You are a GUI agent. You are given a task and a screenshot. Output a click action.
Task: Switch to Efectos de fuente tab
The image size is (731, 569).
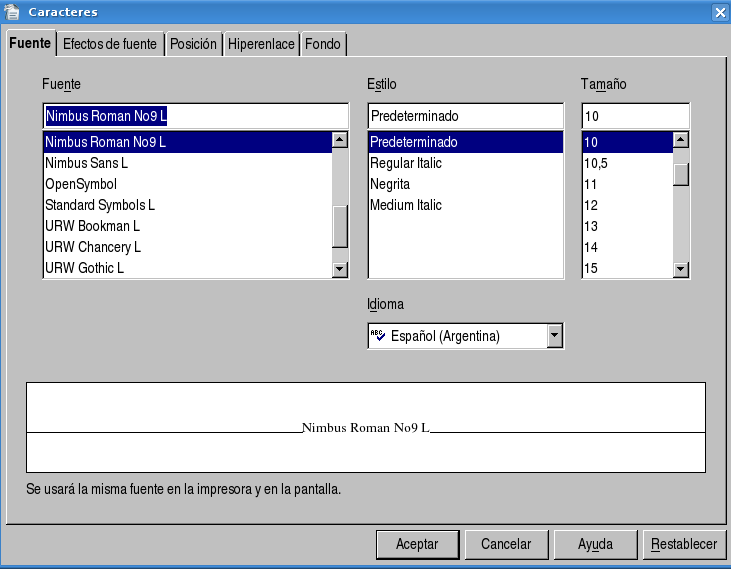(110, 45)
